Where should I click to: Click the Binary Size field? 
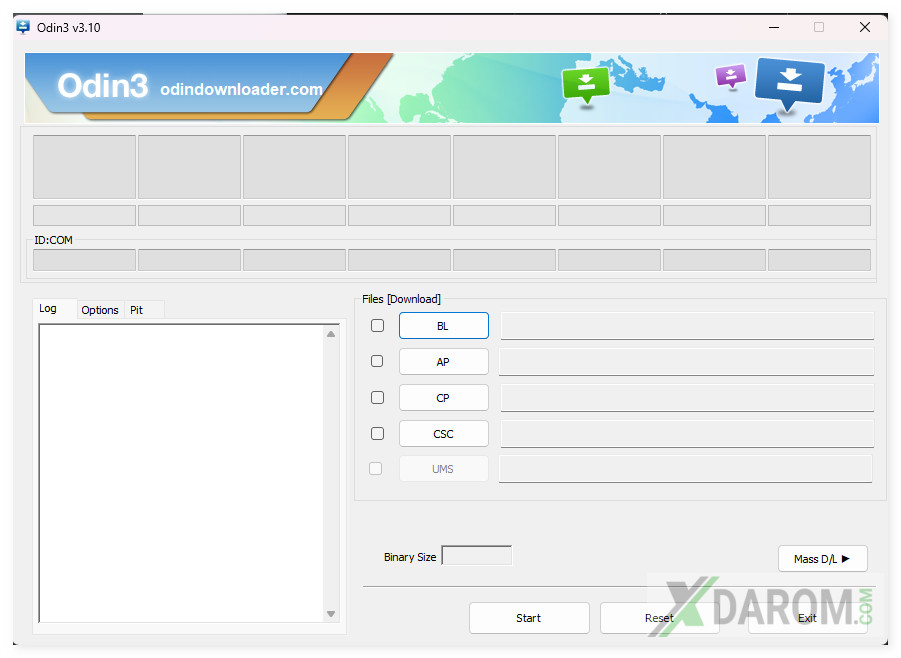[x=477, y=556]
